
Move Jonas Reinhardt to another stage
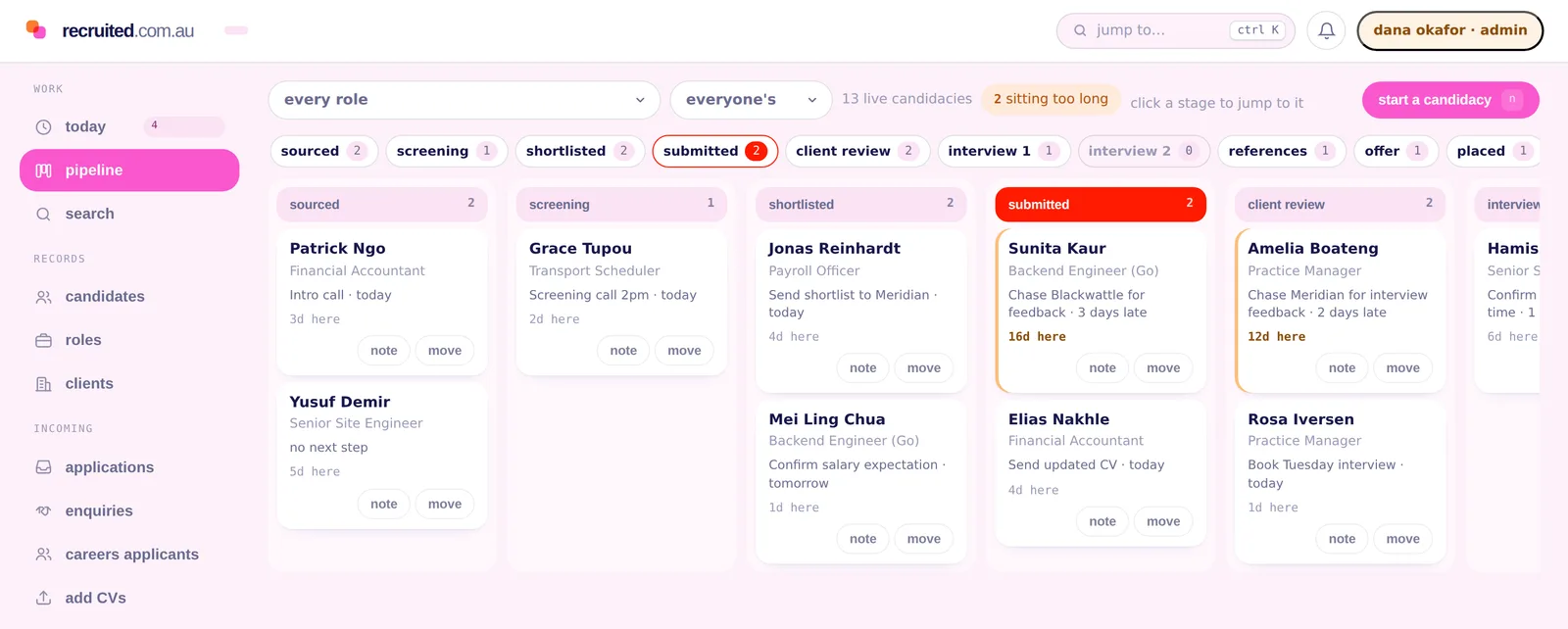(x=924, y=368)
